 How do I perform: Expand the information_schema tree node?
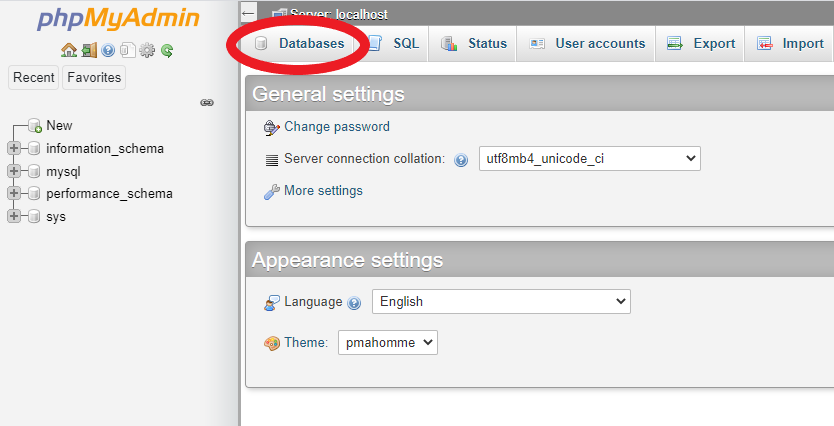(14, 148)
